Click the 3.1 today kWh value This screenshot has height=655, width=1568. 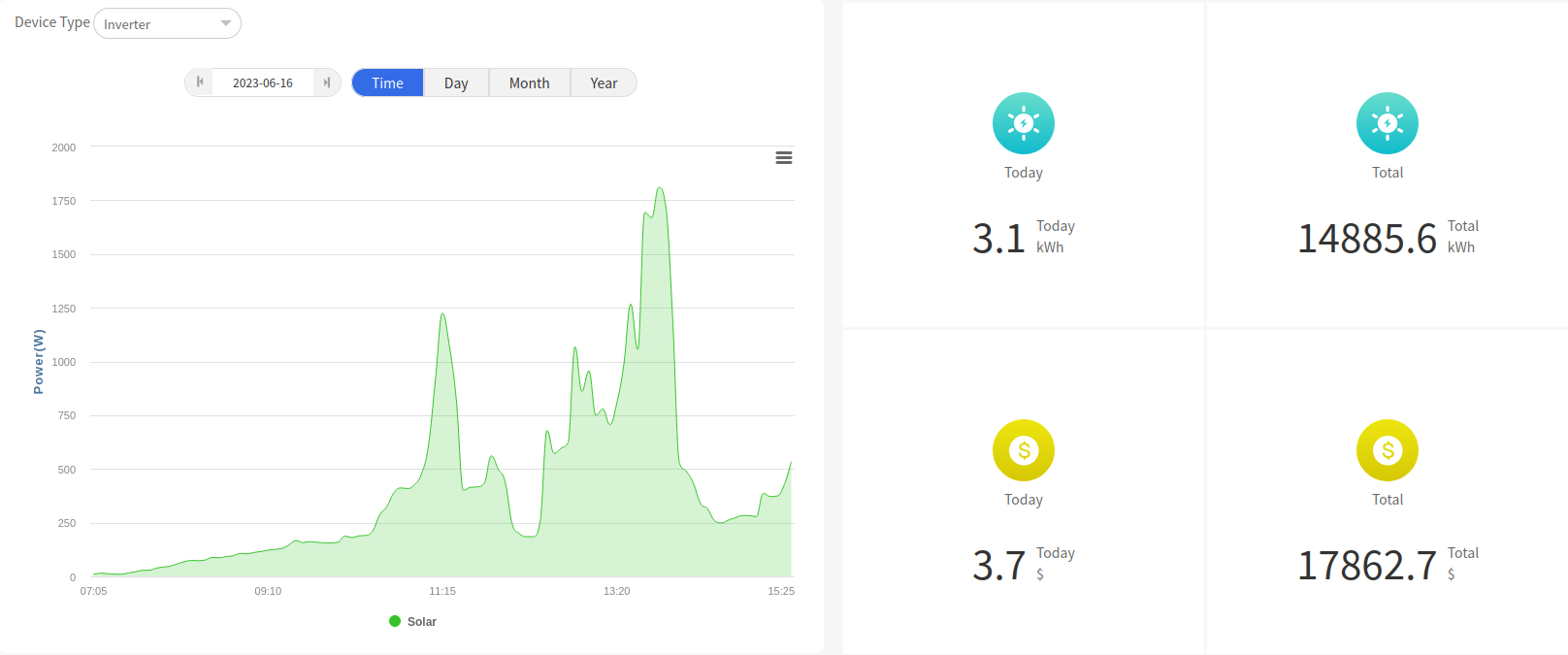click(998, 239)
